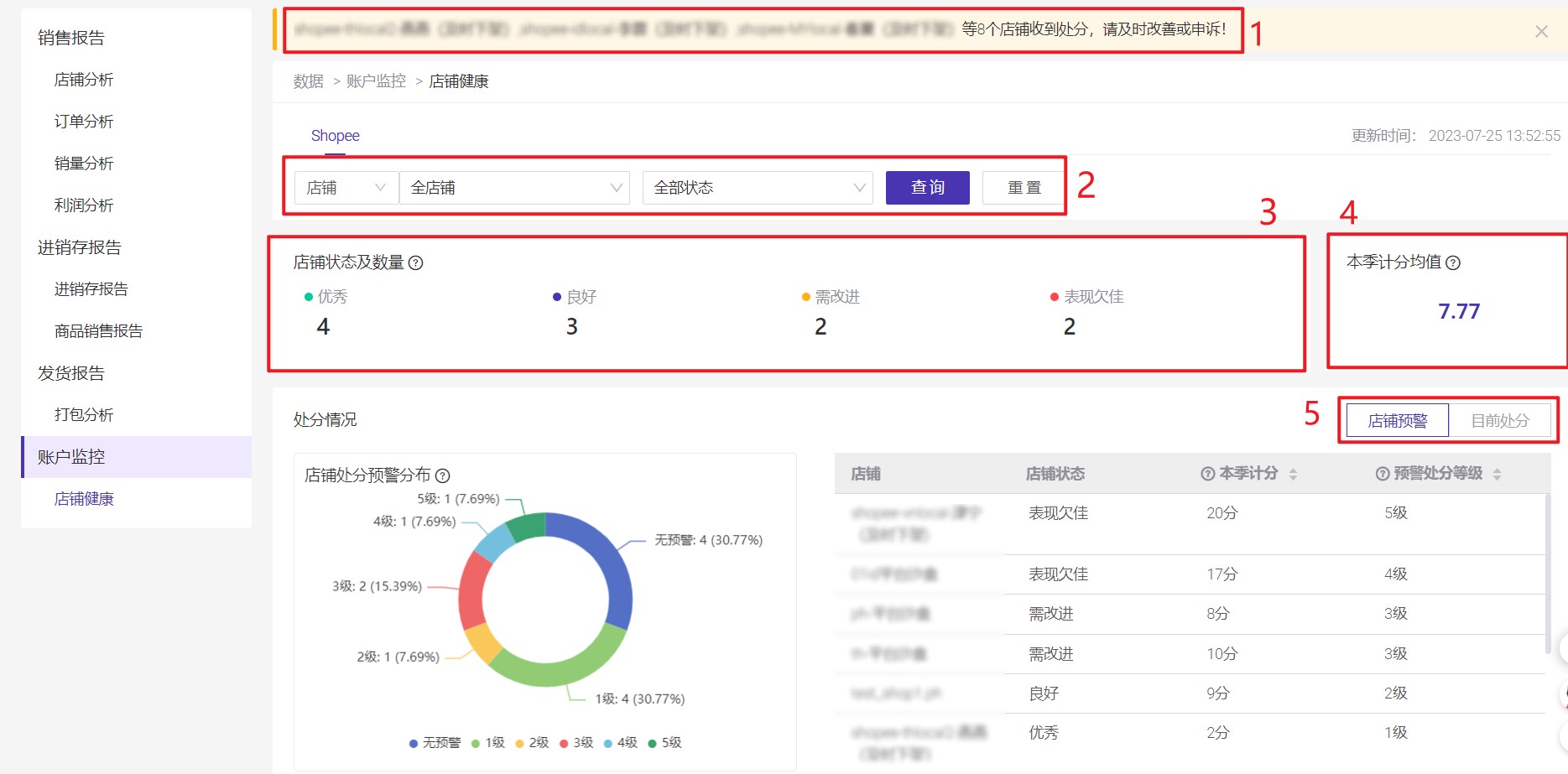Sort table by 本季计分 arrows
The height and width of the screenshot is (774, 1568).
click(1293, 475)
